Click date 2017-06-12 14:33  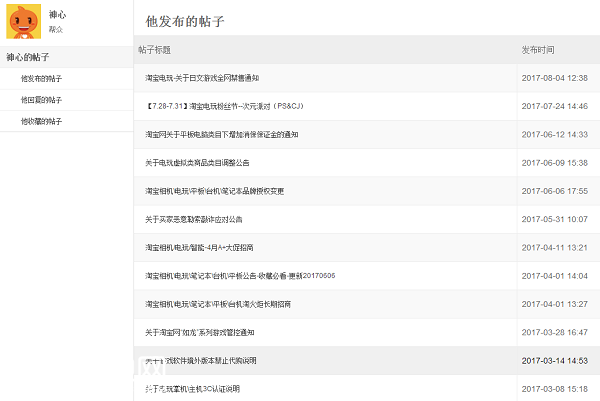pyautogui.click(x=555, y=135)
